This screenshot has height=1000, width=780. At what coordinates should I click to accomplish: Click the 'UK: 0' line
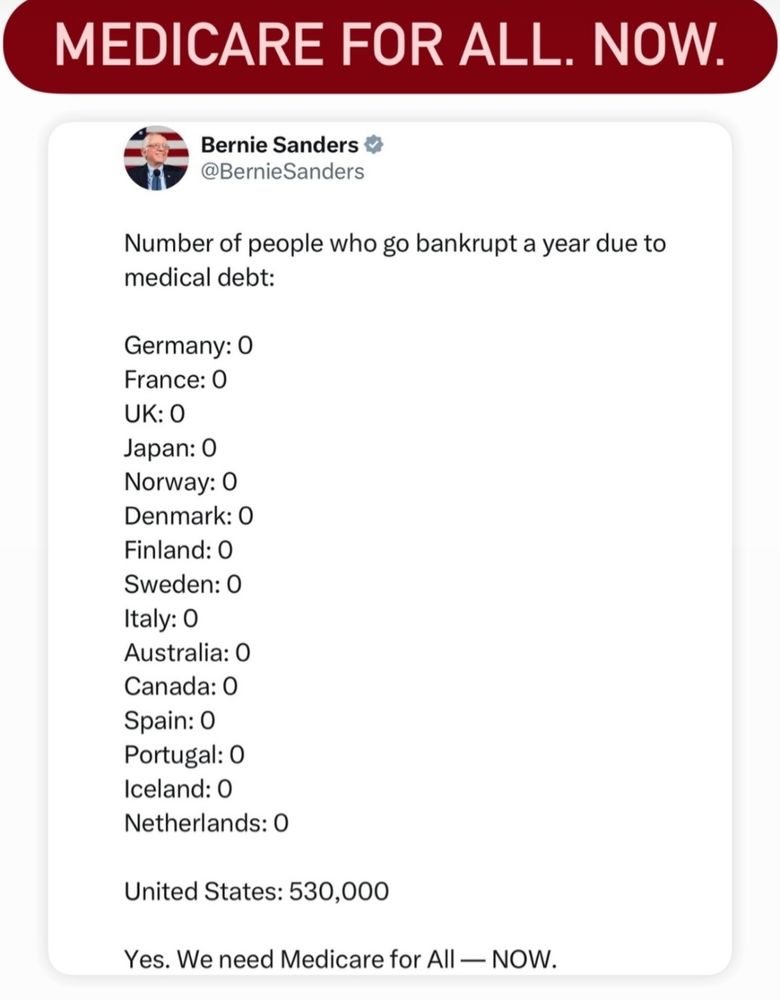click(x=154, y=413)
